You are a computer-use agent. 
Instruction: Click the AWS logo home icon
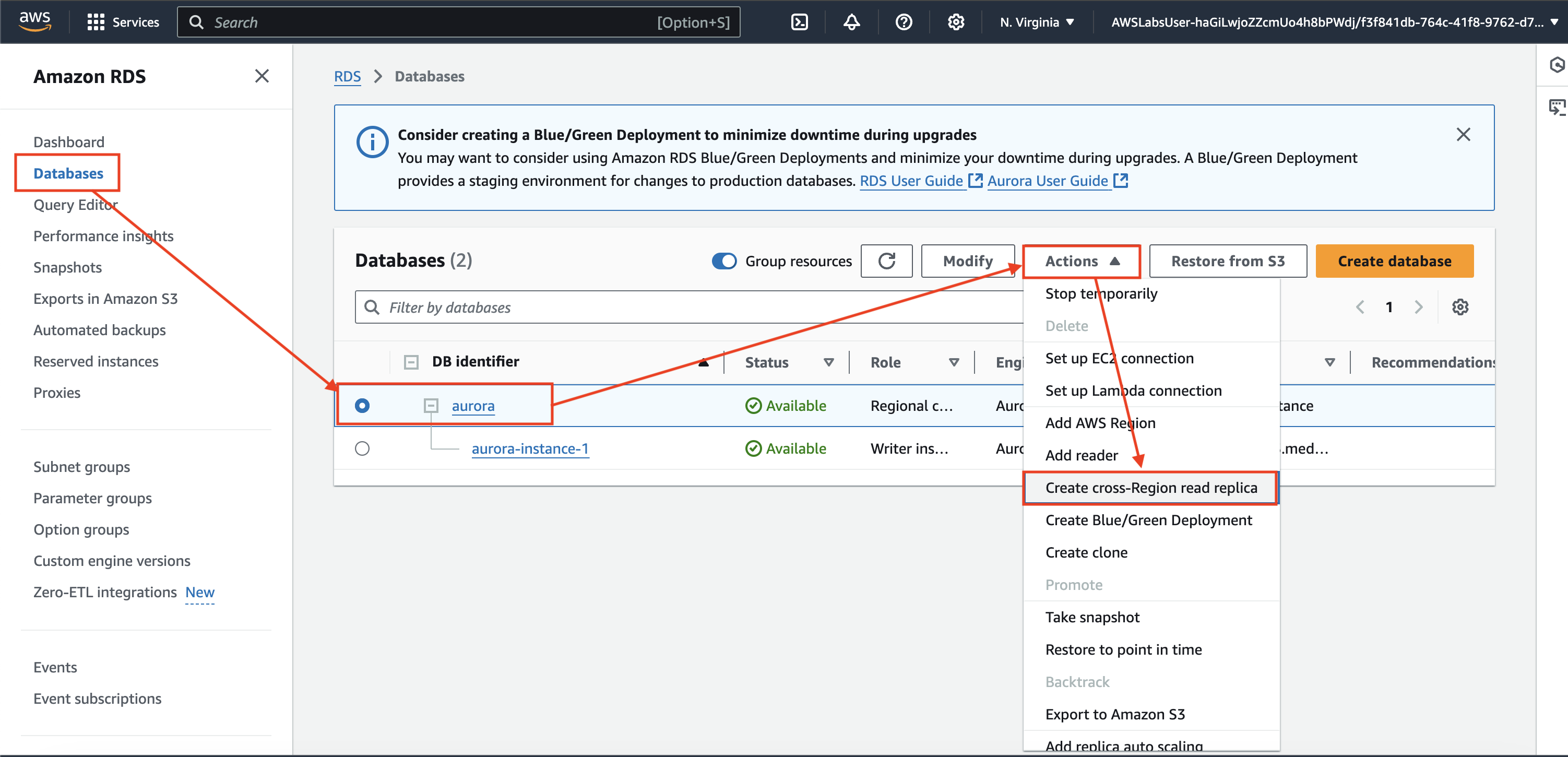coord(34,21)
